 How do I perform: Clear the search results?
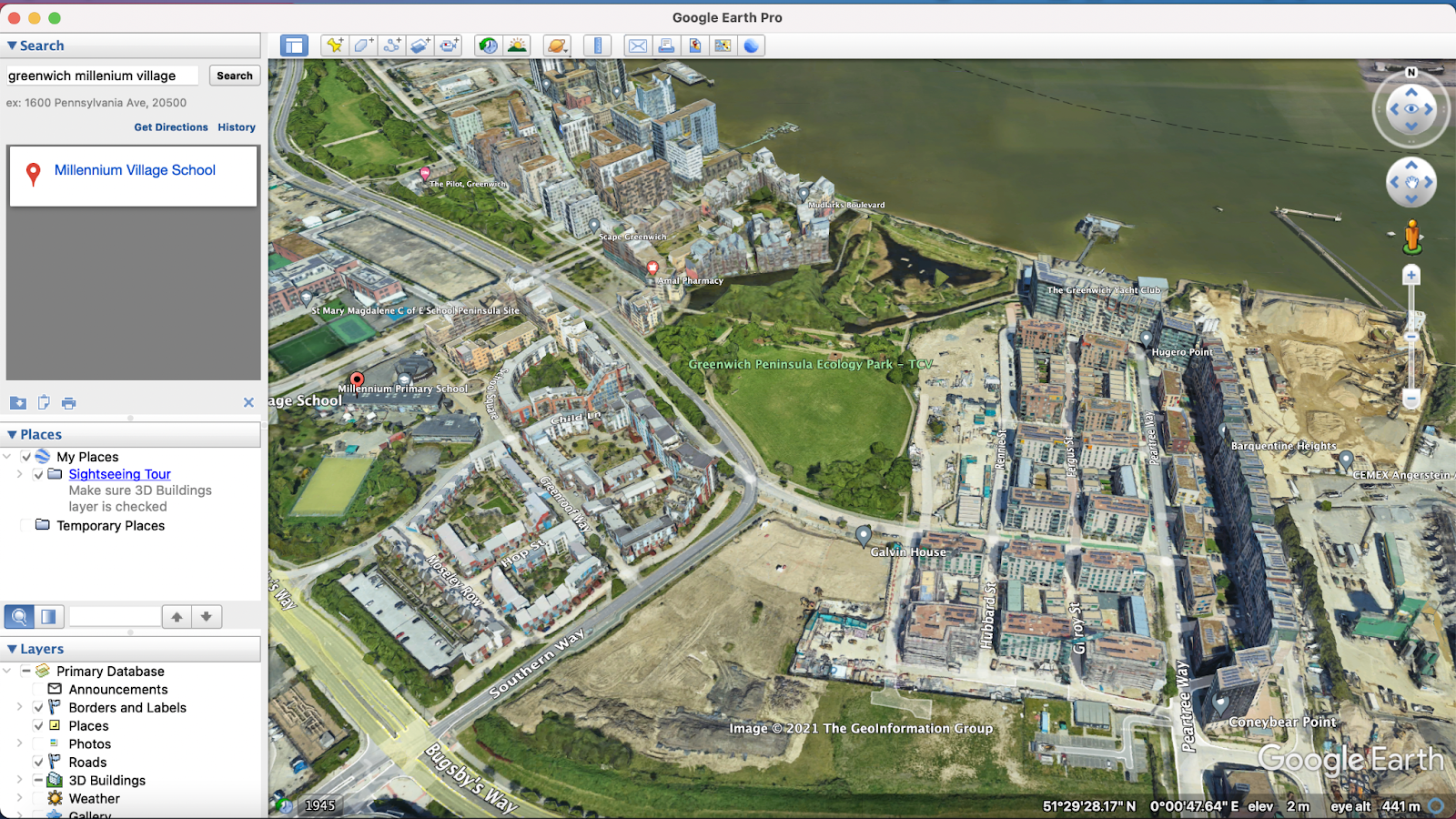click(x=248, y=402)
